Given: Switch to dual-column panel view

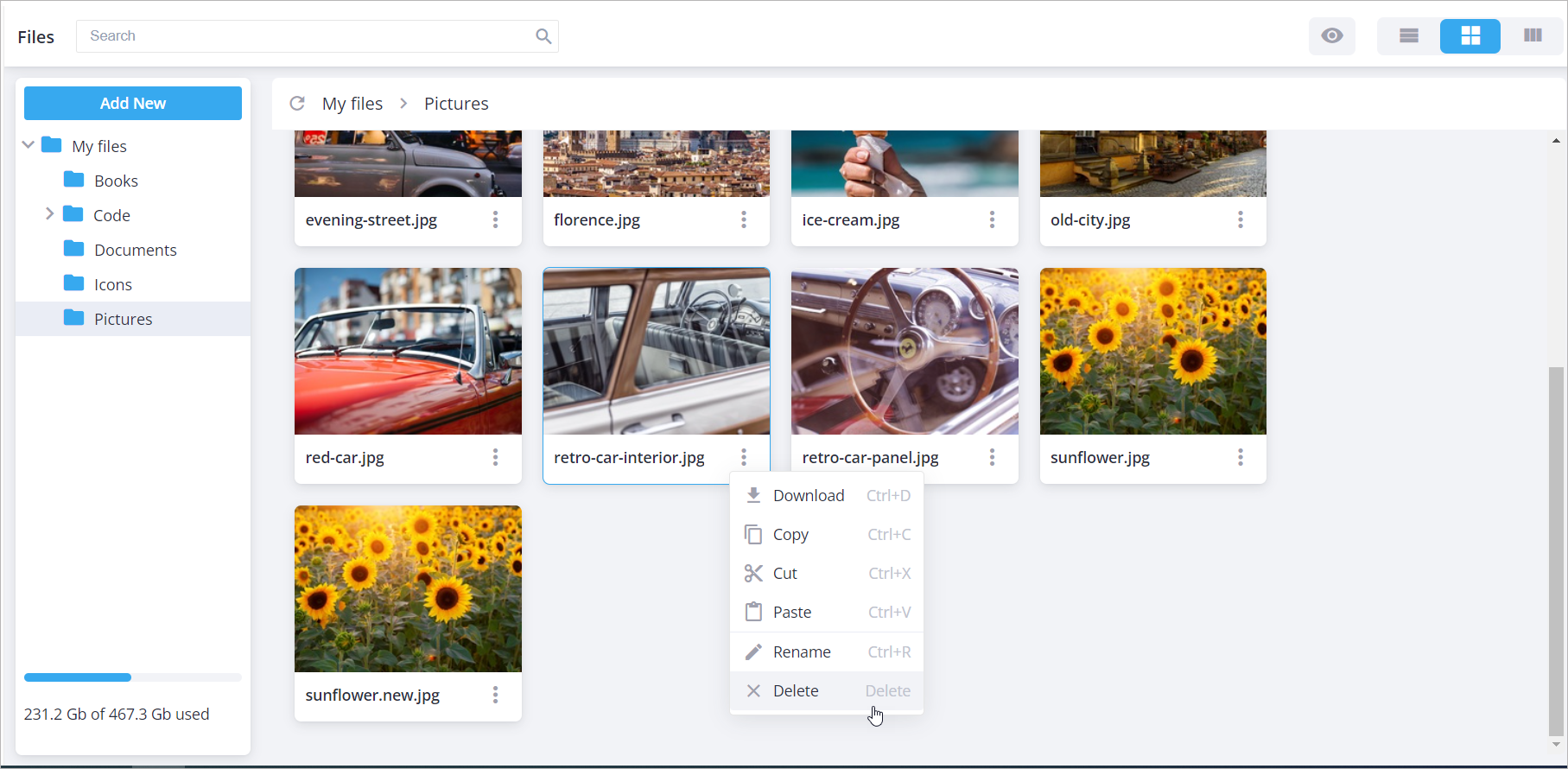Looking at the screenshot, I should [x=1533, y=36].
